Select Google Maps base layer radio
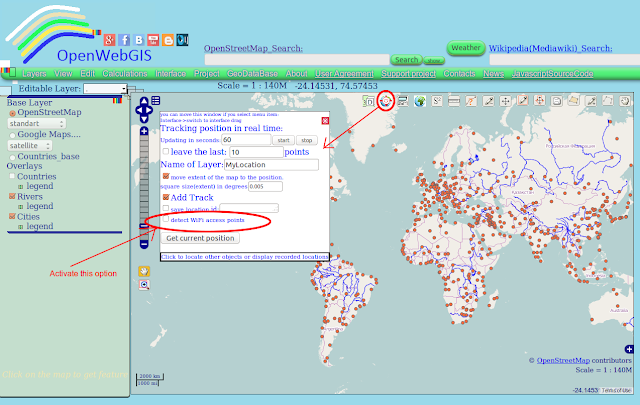Screen dimensions: 640x405 12,135
